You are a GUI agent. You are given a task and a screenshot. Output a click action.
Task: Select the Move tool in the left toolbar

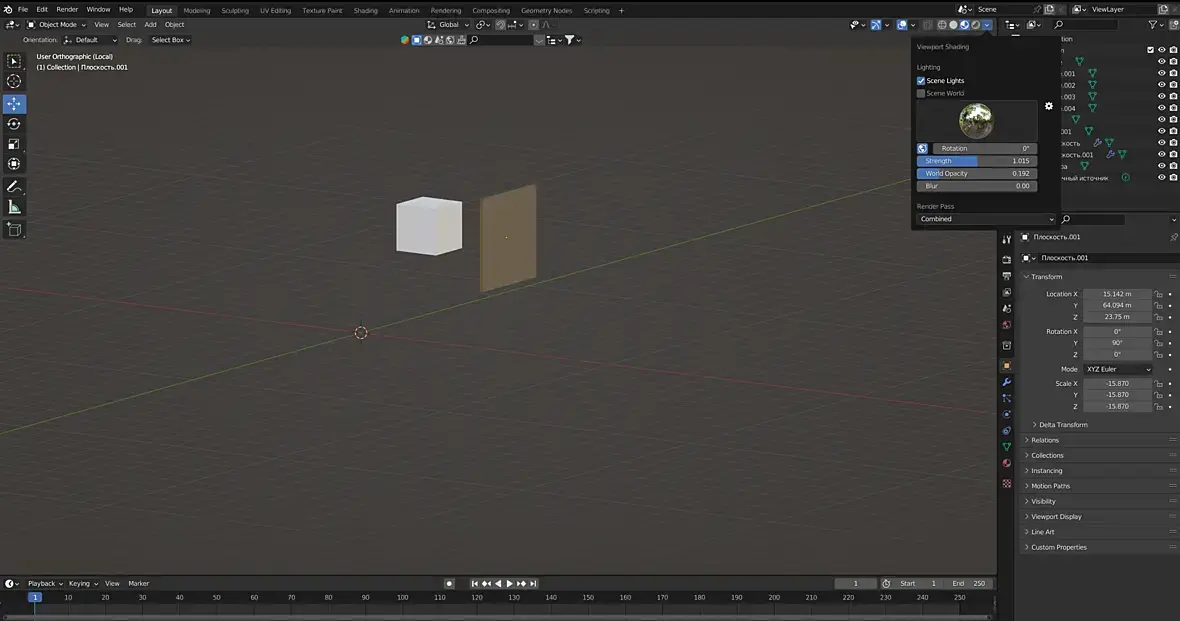coord(14,104)
